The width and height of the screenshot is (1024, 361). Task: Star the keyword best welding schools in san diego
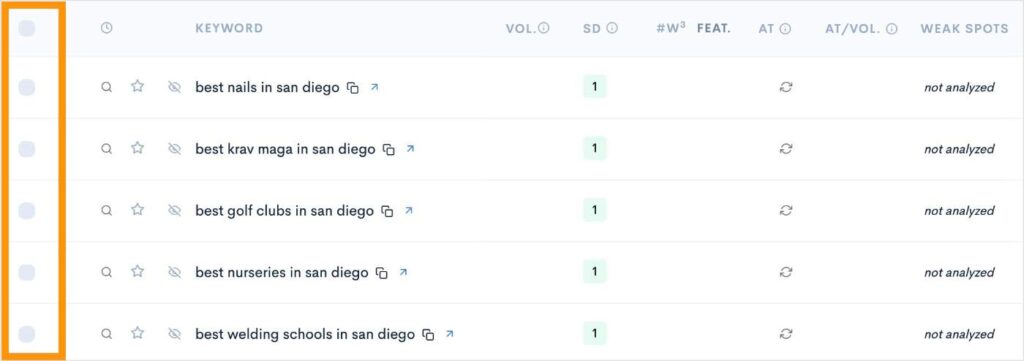[x=137, y=333]
